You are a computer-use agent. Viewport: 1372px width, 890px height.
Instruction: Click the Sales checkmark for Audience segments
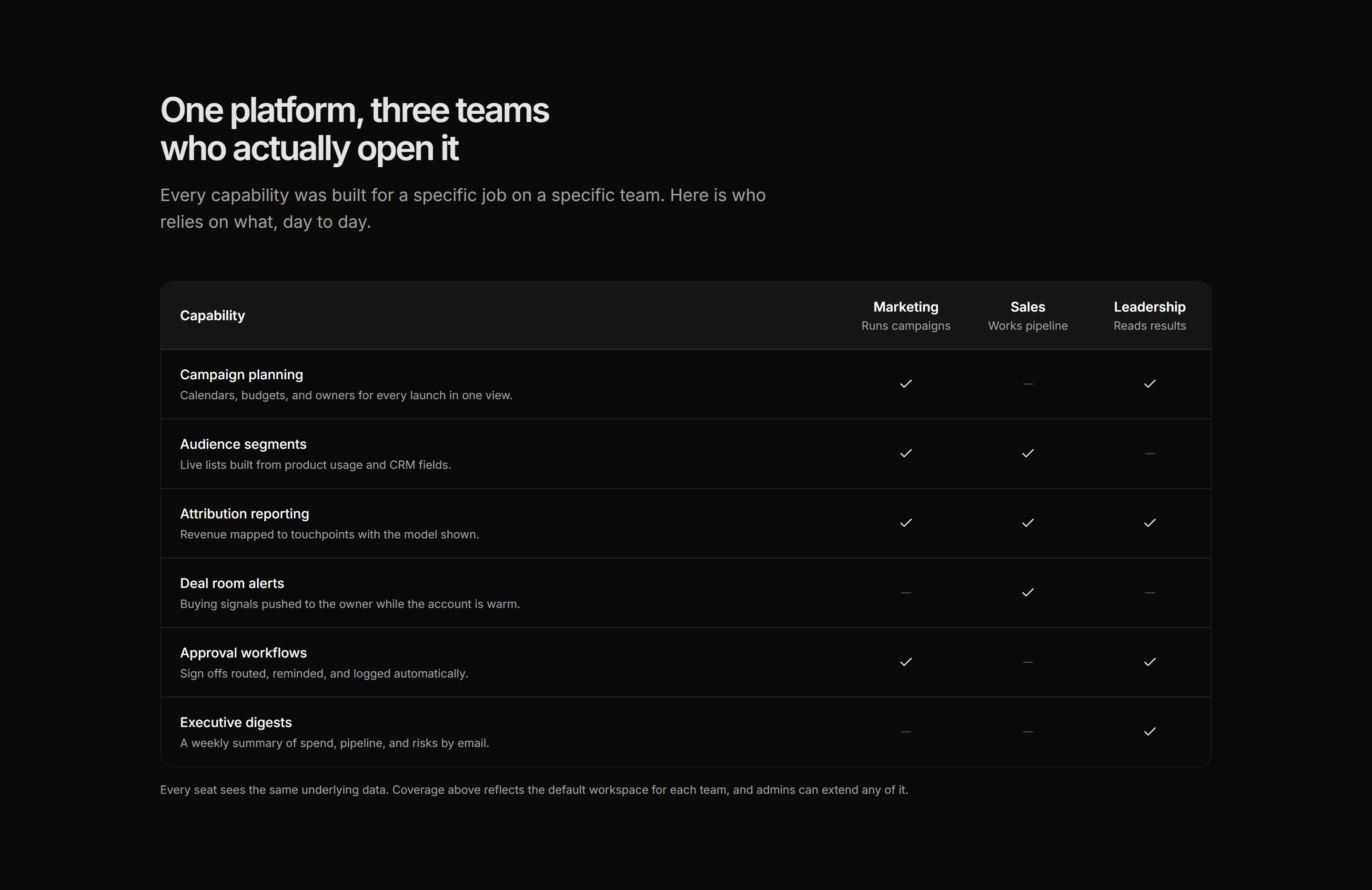pyautogui.click(x=1028, y=454)
